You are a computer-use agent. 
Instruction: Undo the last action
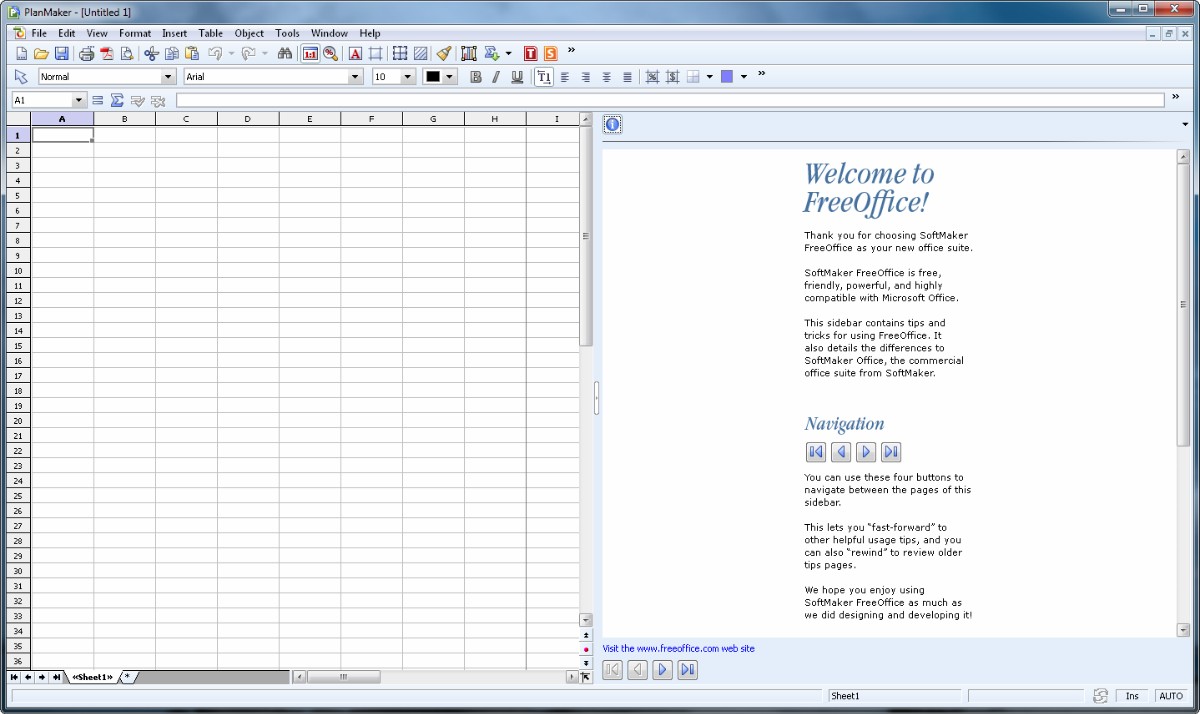click(x=215, y=53)
